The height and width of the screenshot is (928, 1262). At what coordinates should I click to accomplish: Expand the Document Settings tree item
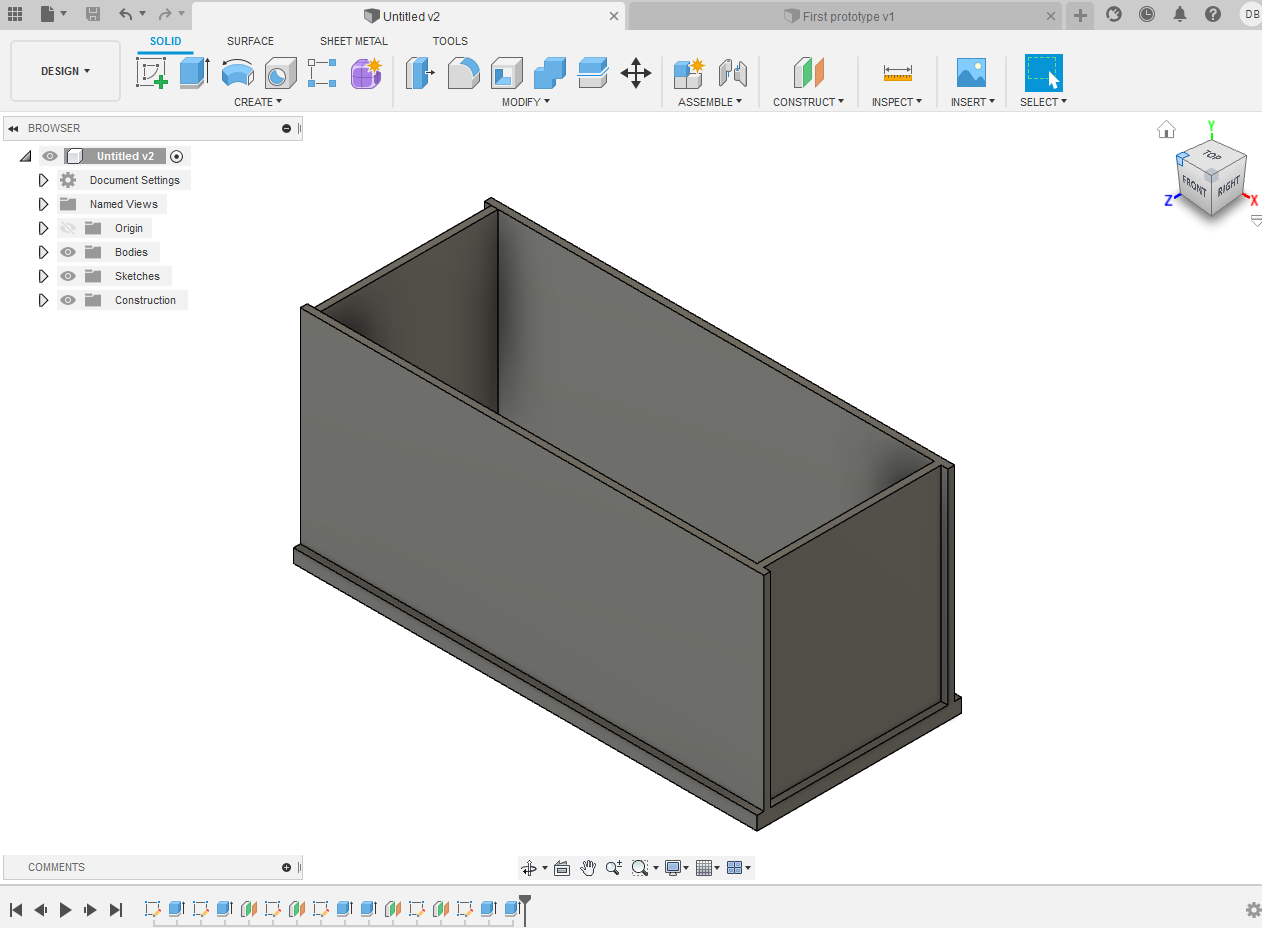click(43, 180)
